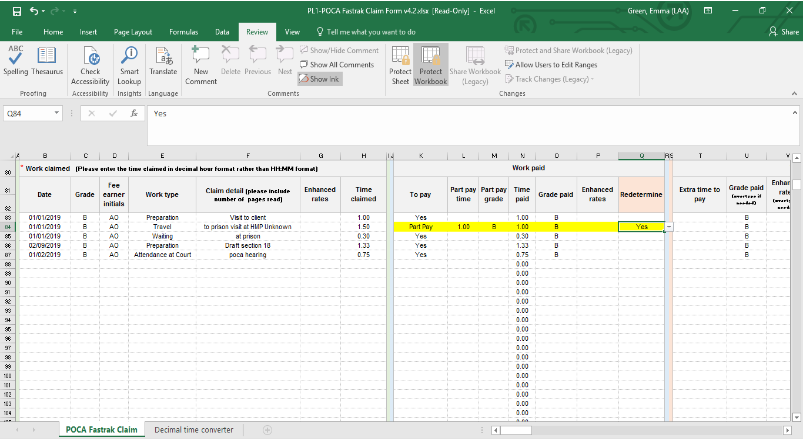Save the workbook from quick access toolbar
The image size is (804, 439).
coord(15,11)
